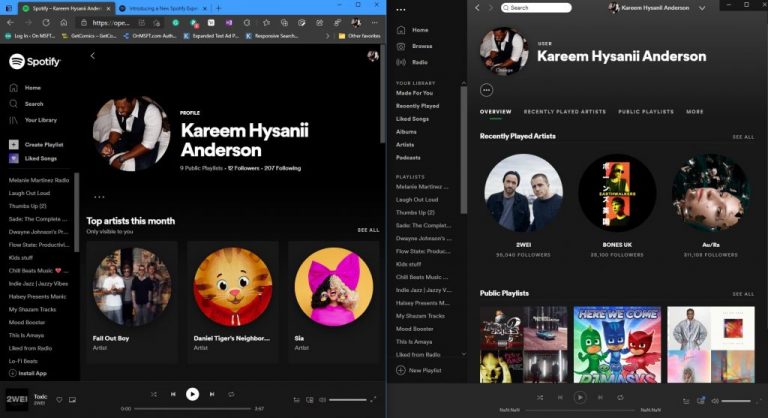Open Sia artist card
Image resolution: width=768 pixels, height=418 pixels.
pyautogui.click(x=334, y=302)
